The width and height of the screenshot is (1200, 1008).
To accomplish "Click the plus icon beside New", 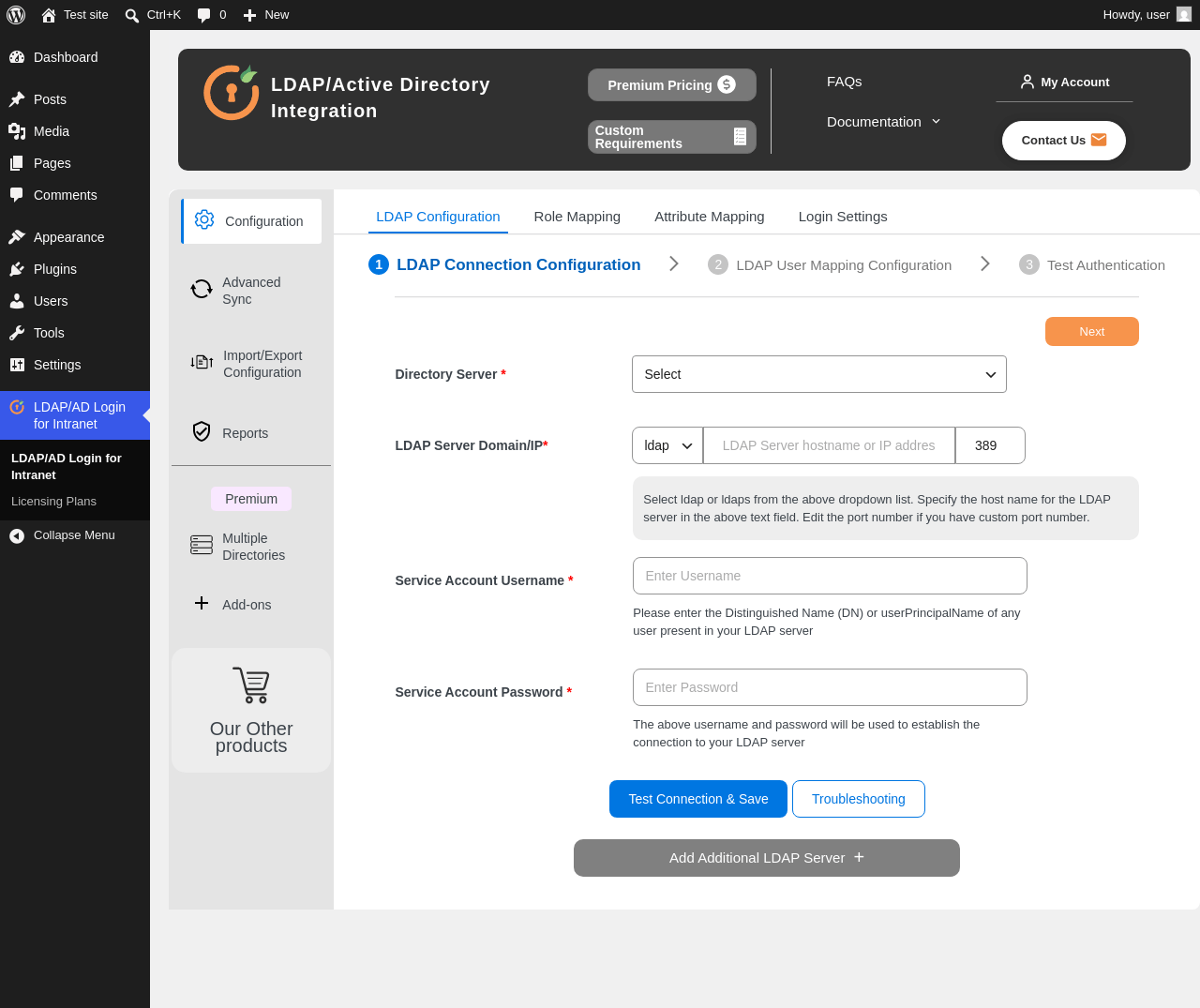I will (x=249, y=15).
